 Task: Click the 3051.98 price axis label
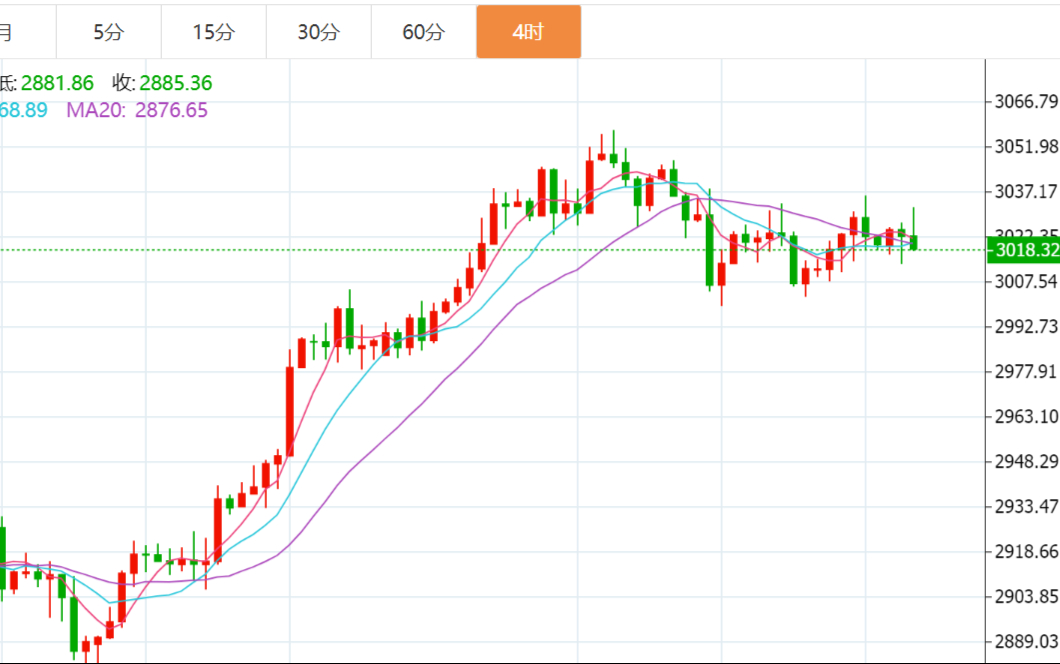point(1026,147)
